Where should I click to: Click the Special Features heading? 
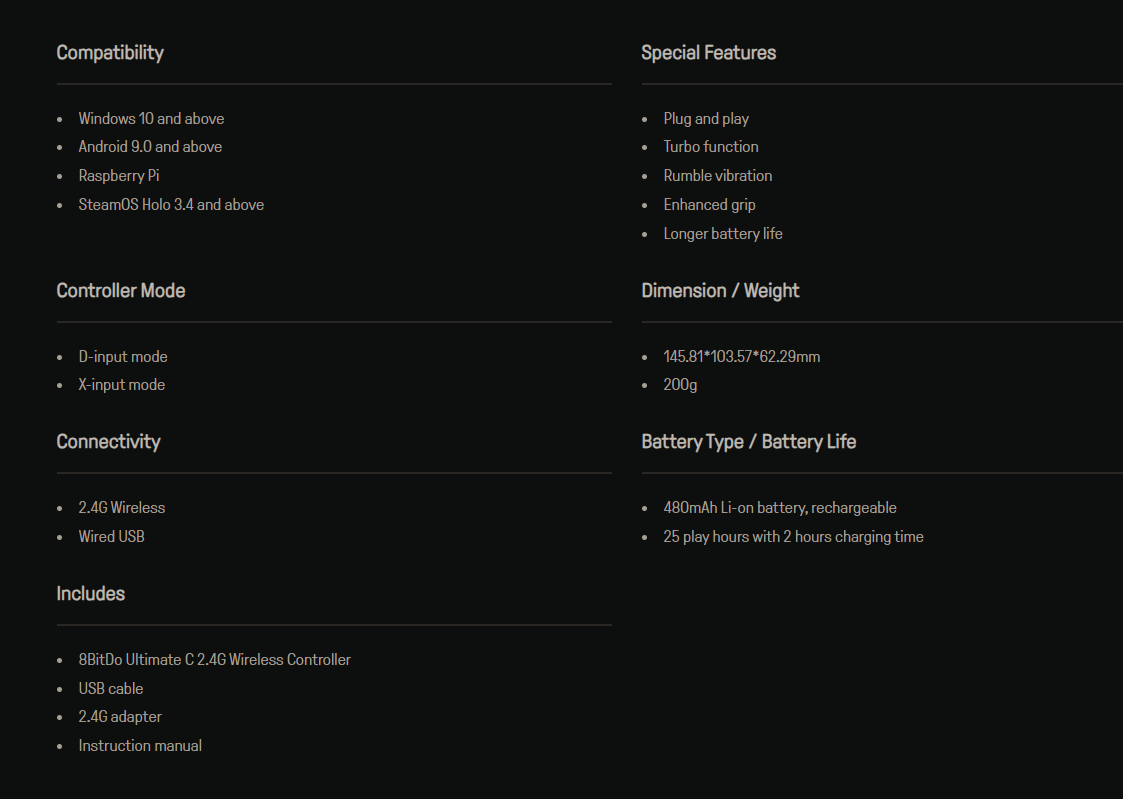pyautogui.click(x=708, y=53)
